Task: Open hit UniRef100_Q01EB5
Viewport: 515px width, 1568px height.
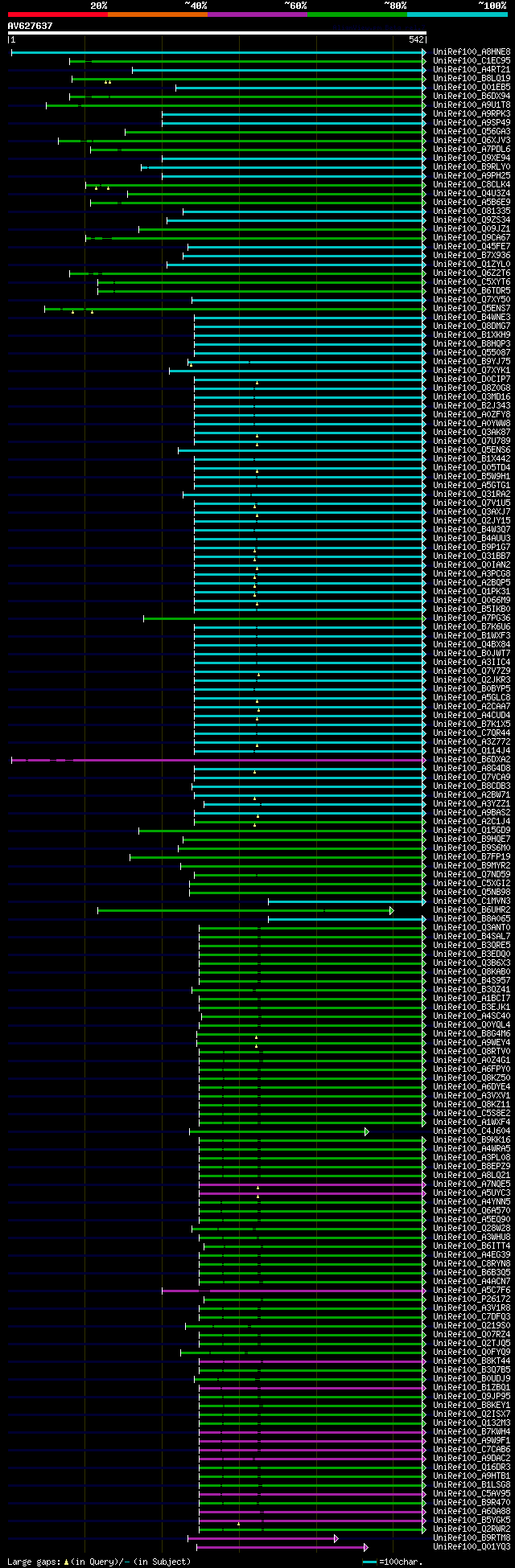Action: click(x=472, y=87)
